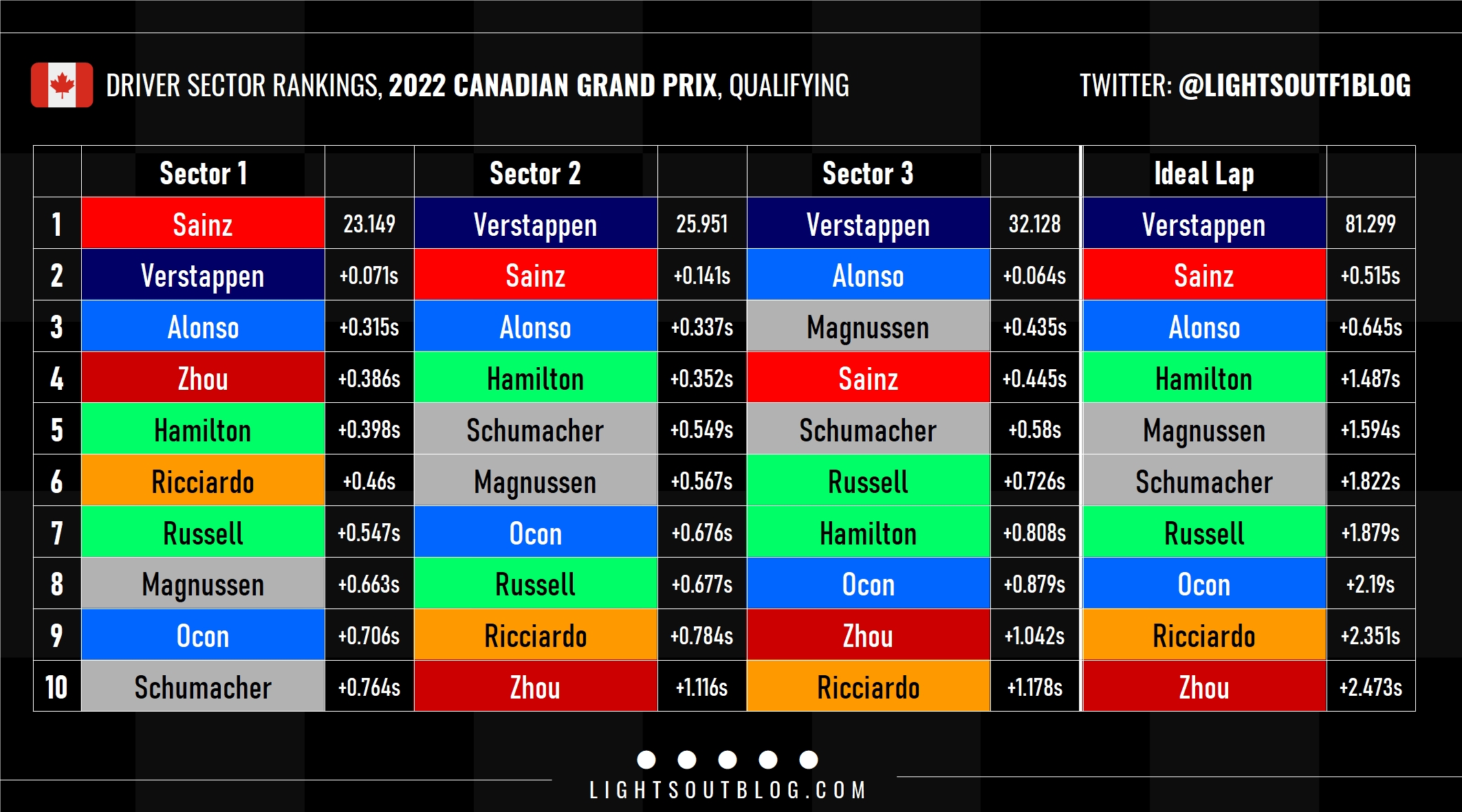Select the first white pagination dot
Image resolution: width=1462 pixels, height=812 pixels.
pyautogui.click(x=646, y=760)
